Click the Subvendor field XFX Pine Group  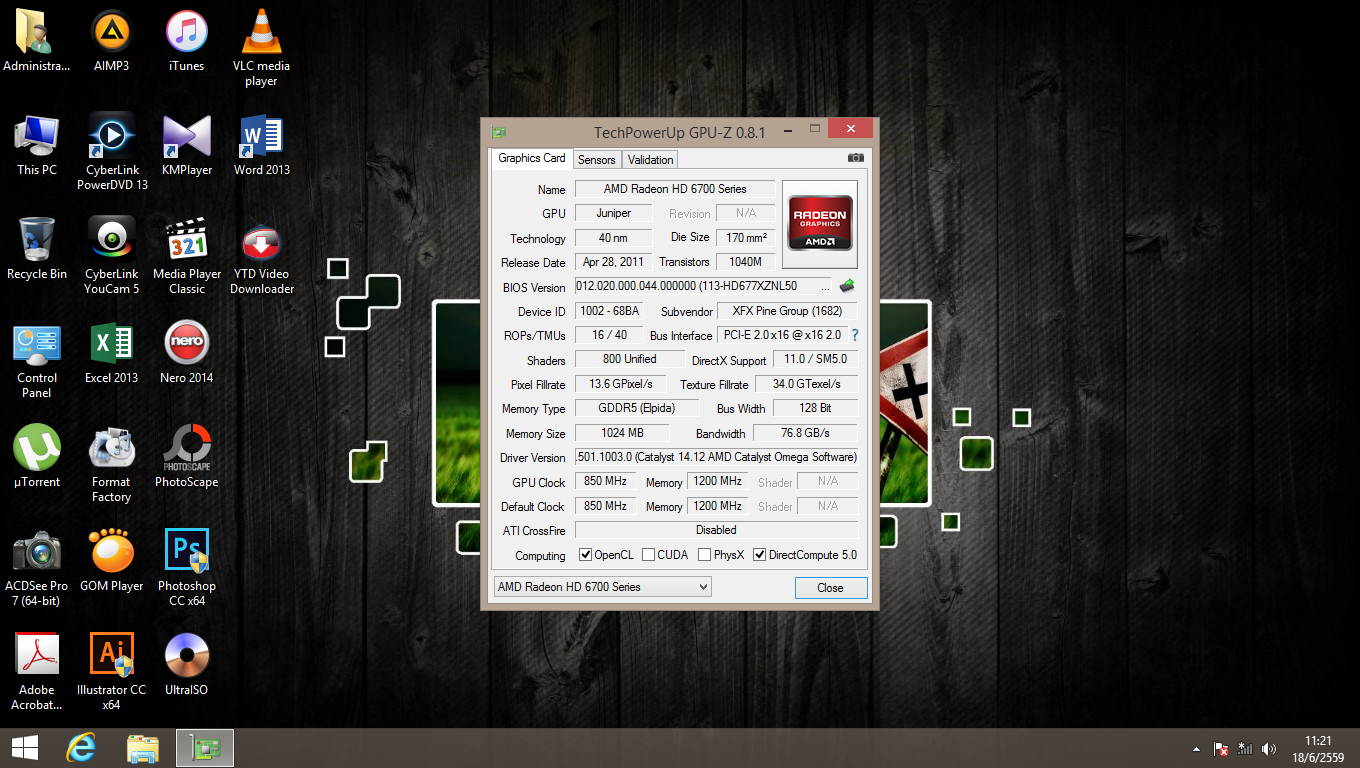[787, 311]
